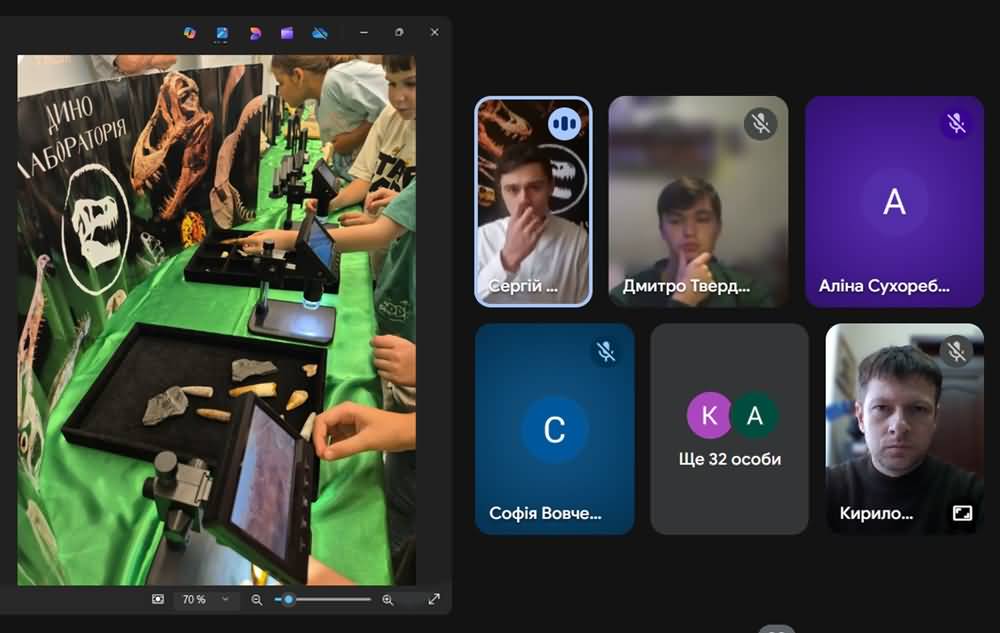This screenshot has width=1000, height=633.
Task: Click muted mic icon on Аліна Сухореб's tile
Action: 957,123
